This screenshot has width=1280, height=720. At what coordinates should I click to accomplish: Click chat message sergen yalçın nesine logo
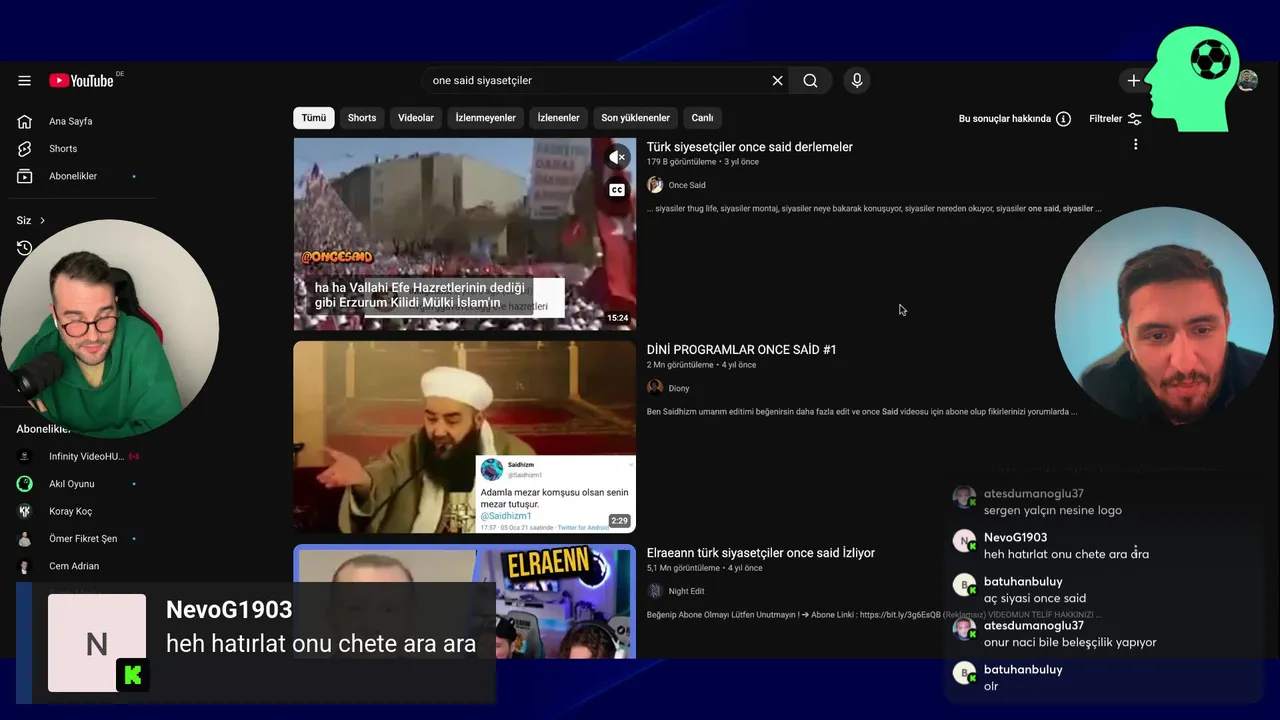[1053, 510]
